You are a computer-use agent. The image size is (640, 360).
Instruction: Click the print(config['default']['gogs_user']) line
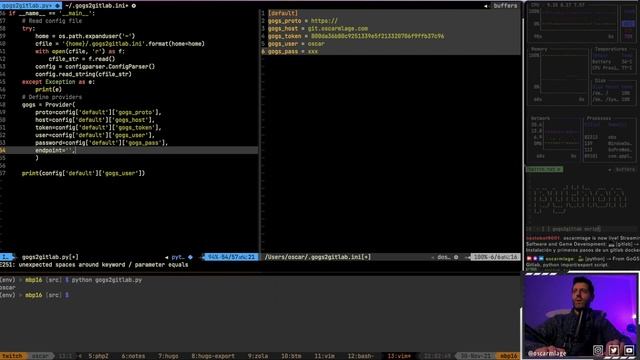coord(83,173)
